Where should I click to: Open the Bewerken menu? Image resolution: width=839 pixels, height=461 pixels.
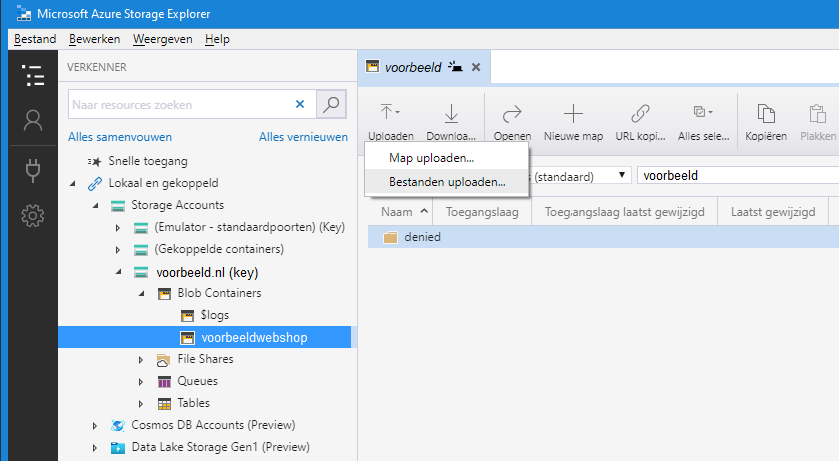pyautogui.click(x=94, y=39)
